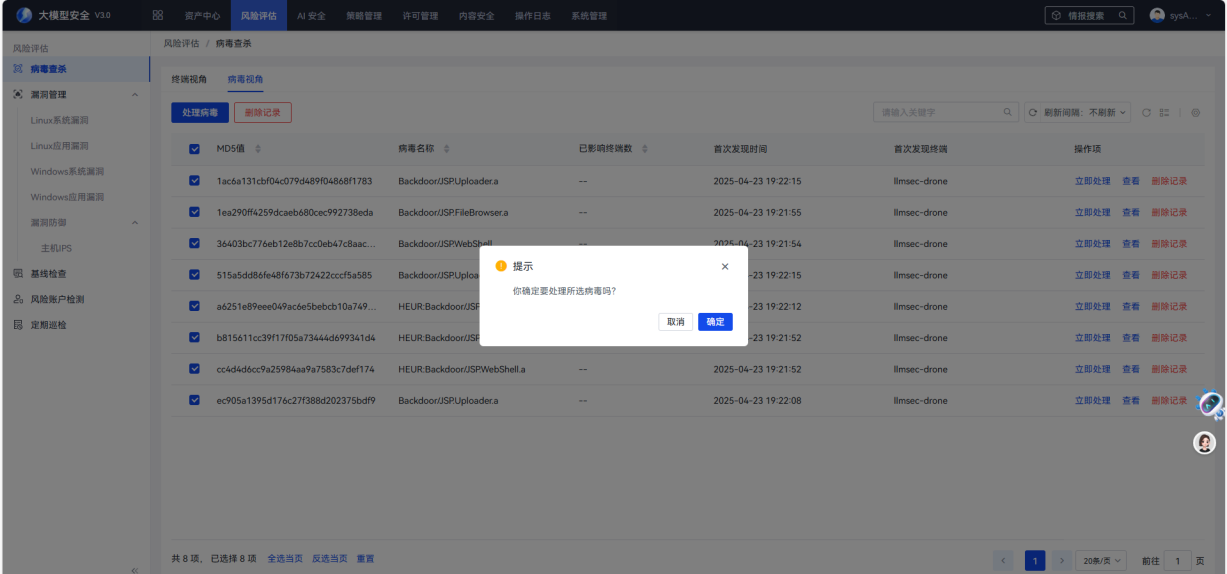Click the column layout icon beside refresh
The image size is (1227, 574).
(x=1164, y=113)
